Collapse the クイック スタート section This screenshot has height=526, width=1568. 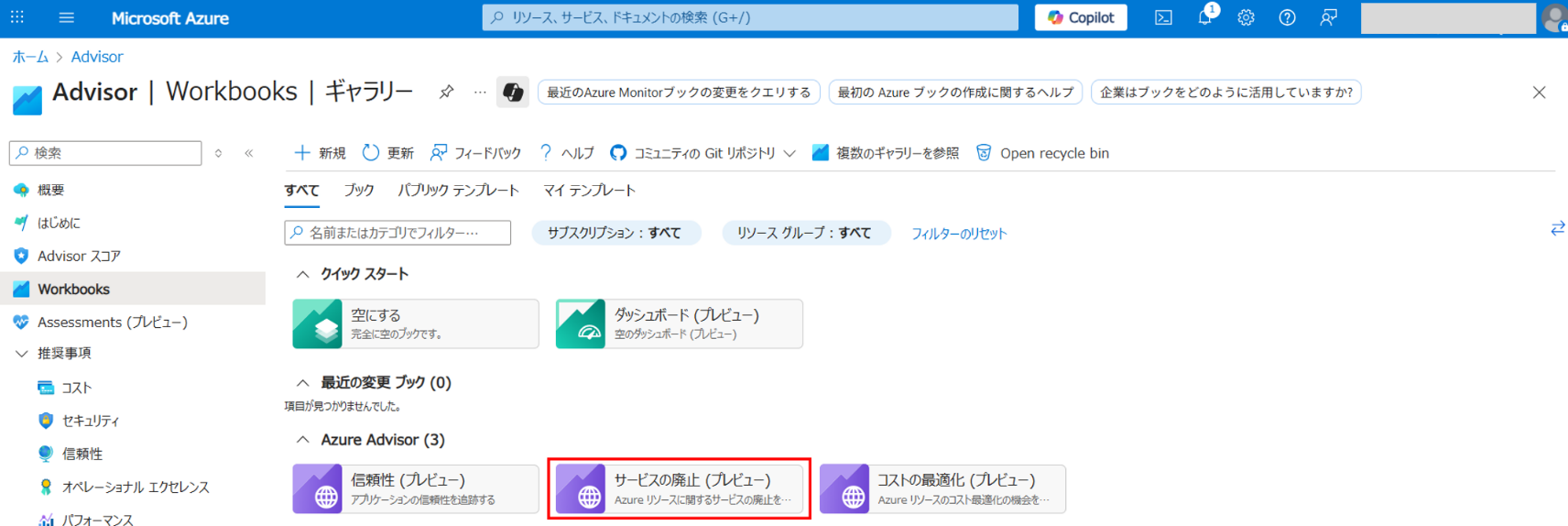click(302, 274)
